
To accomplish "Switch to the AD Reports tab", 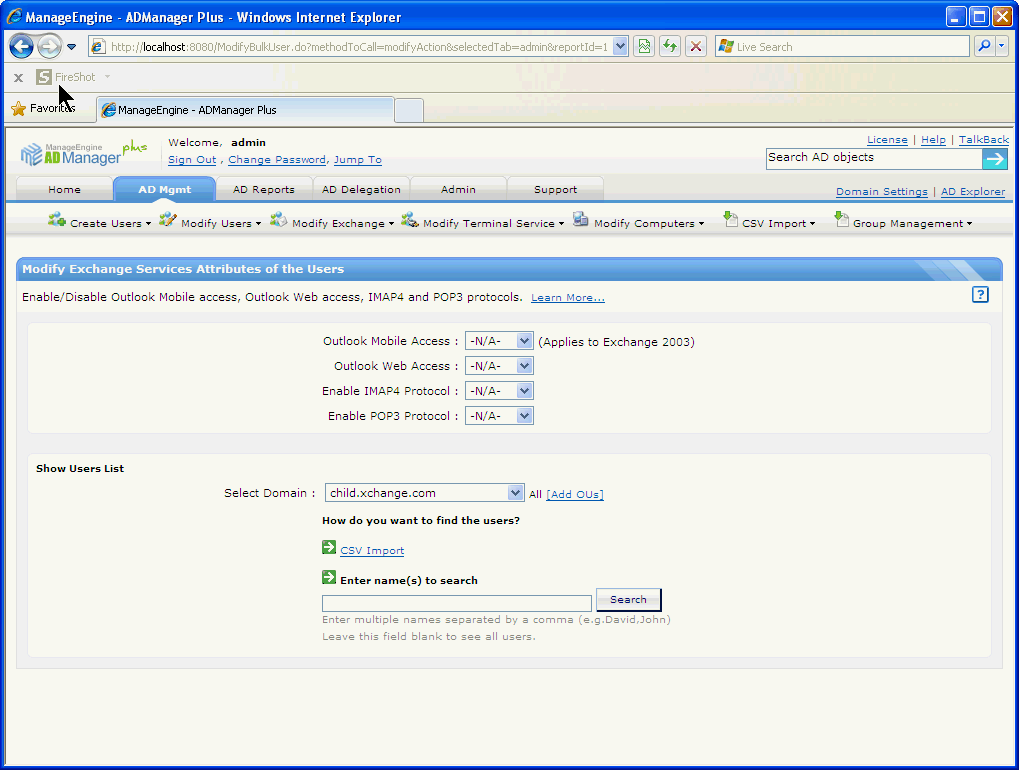I will 263,189.
